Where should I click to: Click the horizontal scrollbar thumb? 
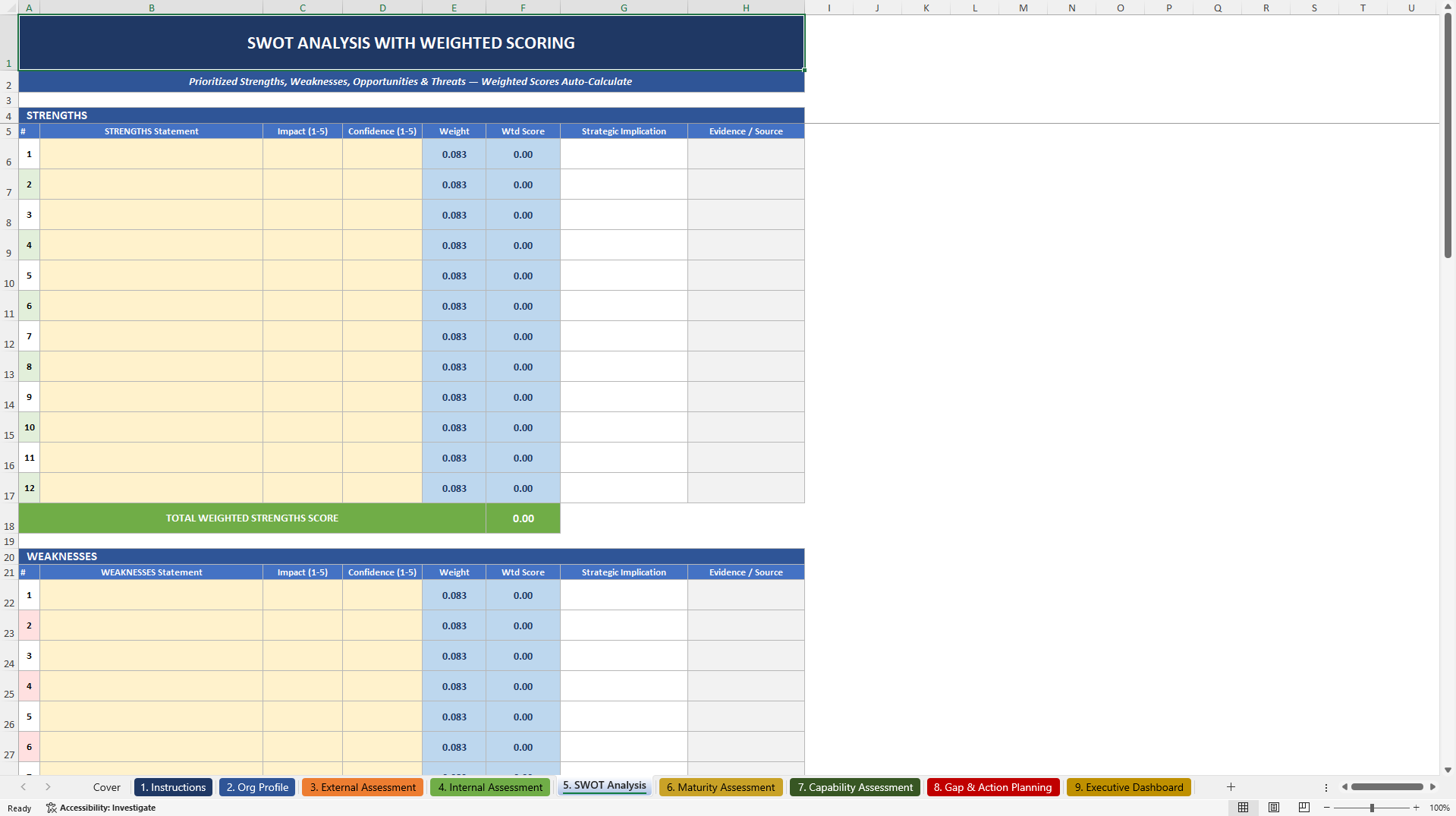pyautogui.click(x=1387, y=787)
